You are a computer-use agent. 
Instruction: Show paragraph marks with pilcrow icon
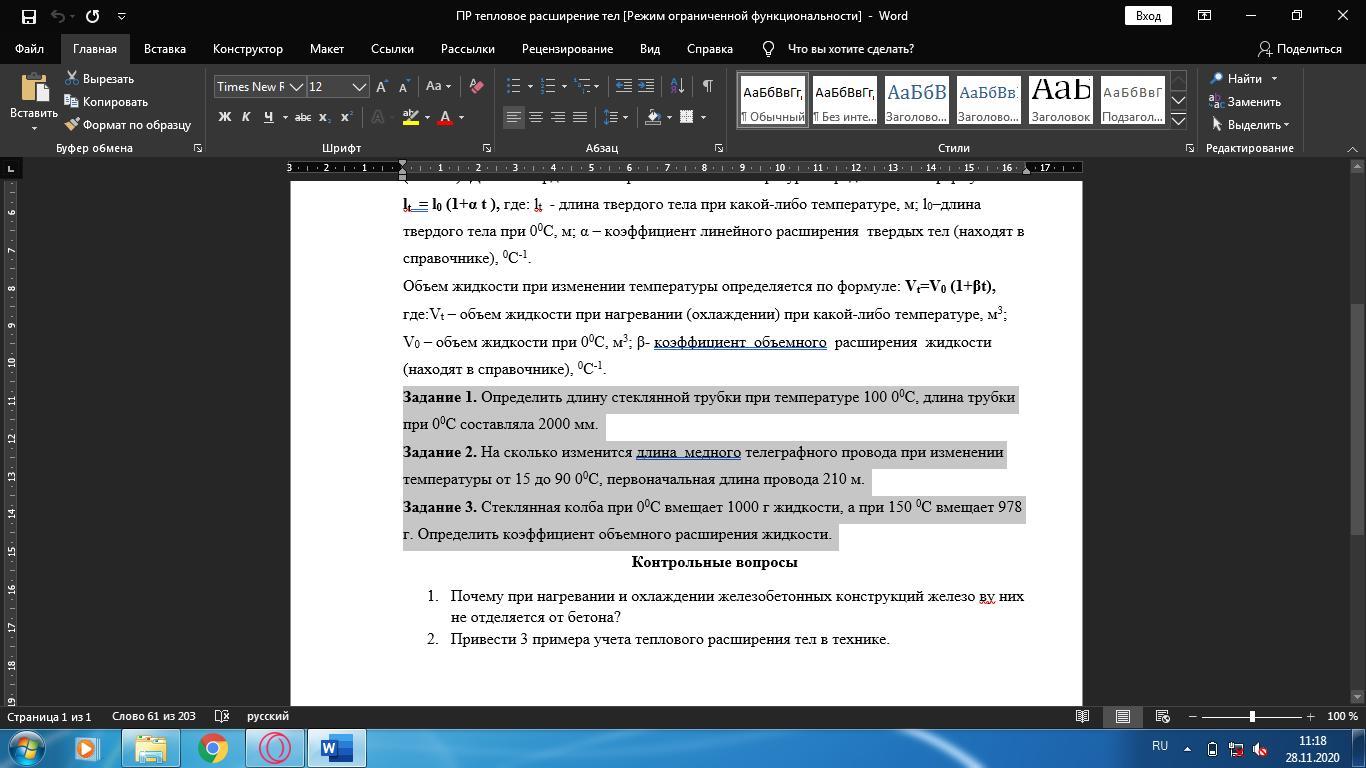[707, 87]
